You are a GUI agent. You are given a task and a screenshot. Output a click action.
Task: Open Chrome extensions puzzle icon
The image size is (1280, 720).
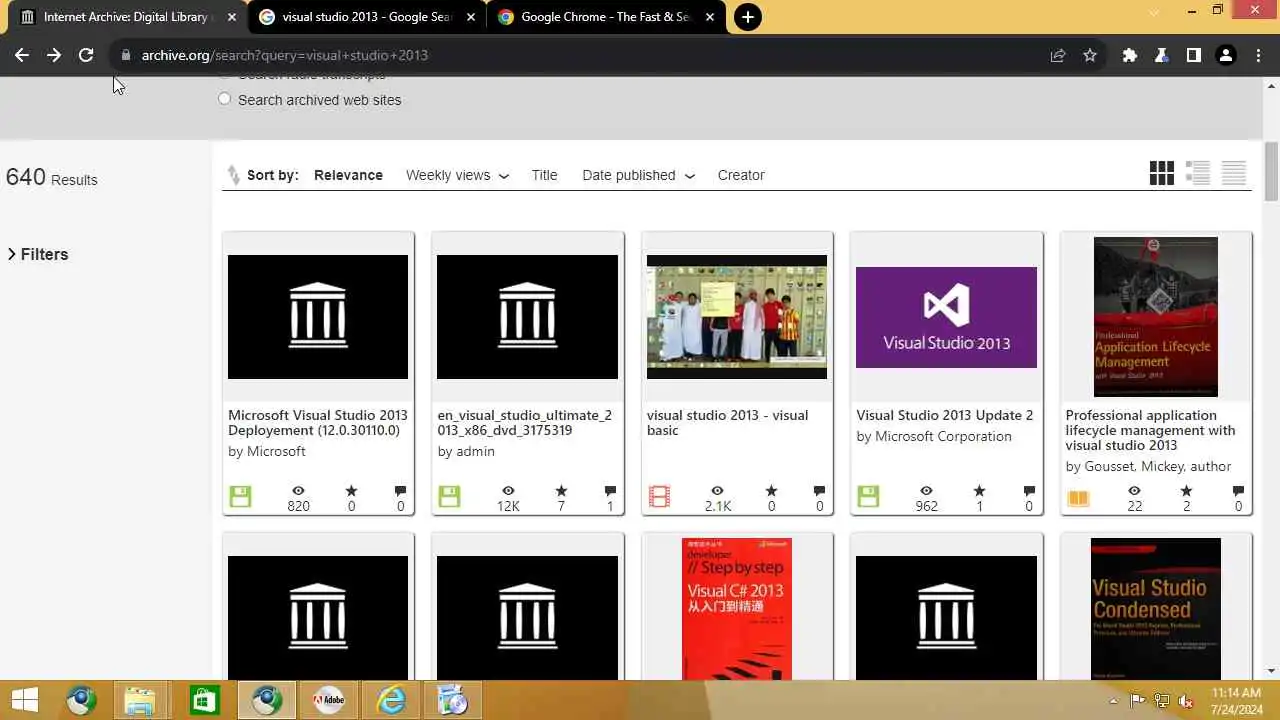click(1130, 55)
